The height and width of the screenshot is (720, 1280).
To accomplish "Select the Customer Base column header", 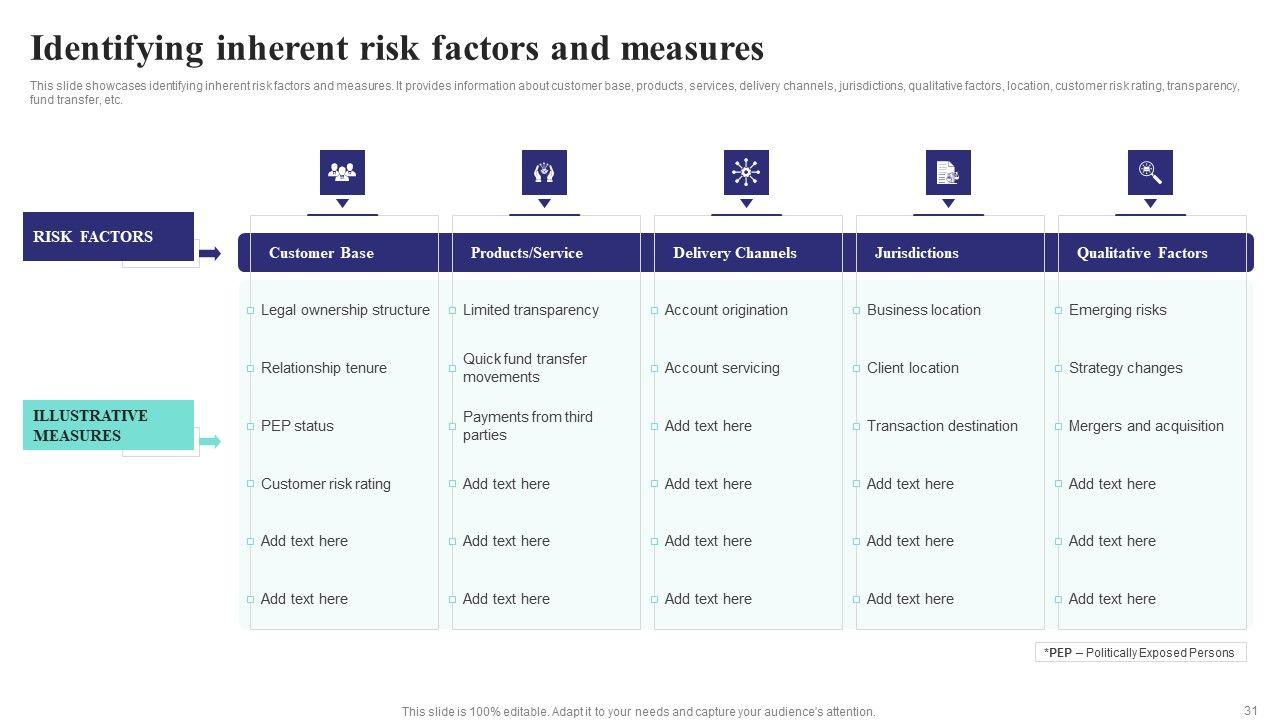I will [321, 253].
